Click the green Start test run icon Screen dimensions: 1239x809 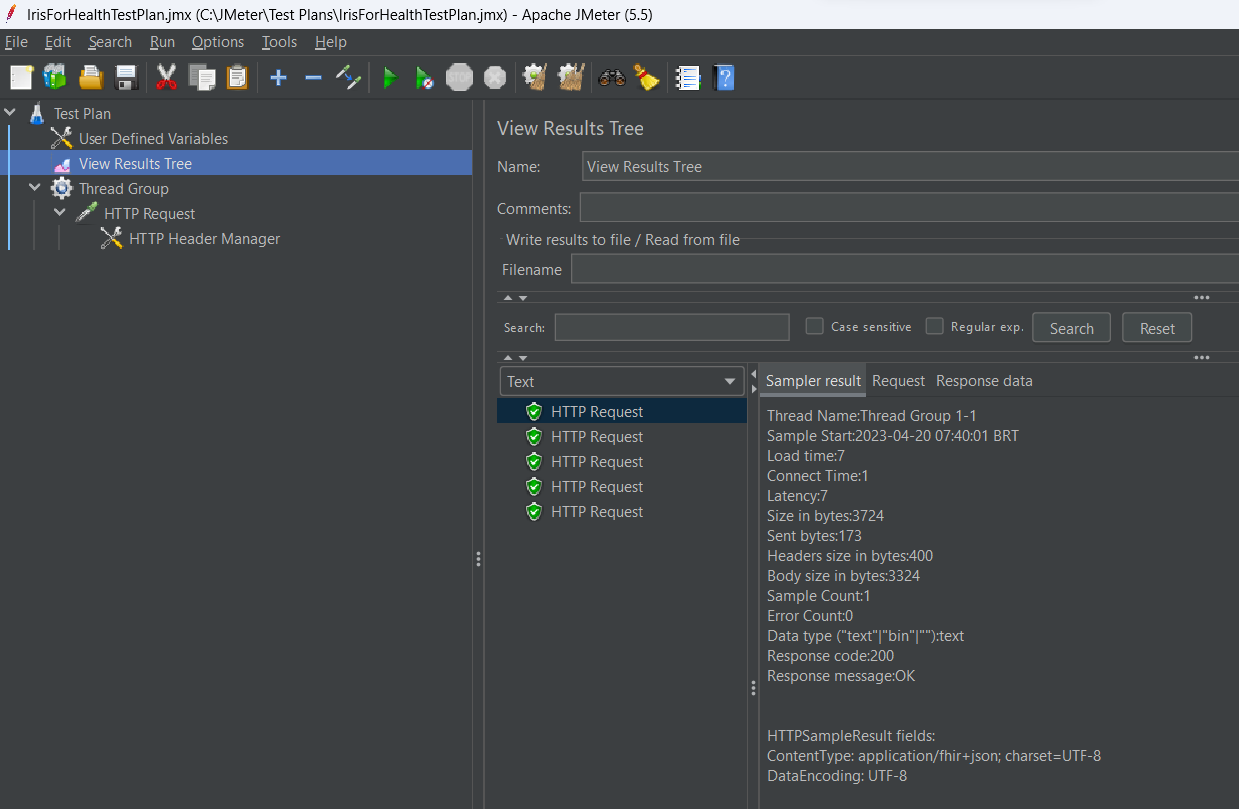click(x=390, y=78)
